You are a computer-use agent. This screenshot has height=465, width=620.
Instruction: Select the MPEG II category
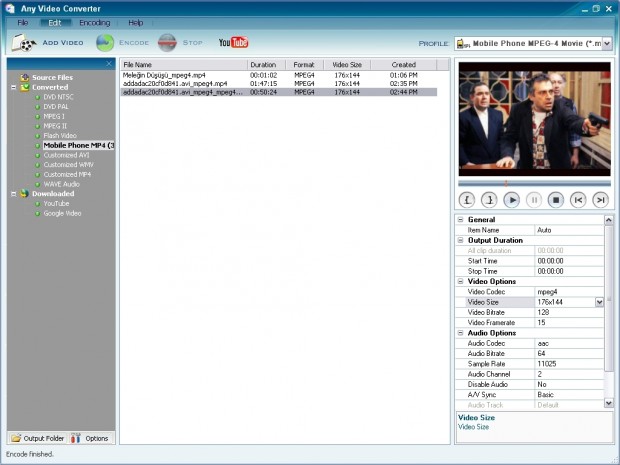[55, 126]
